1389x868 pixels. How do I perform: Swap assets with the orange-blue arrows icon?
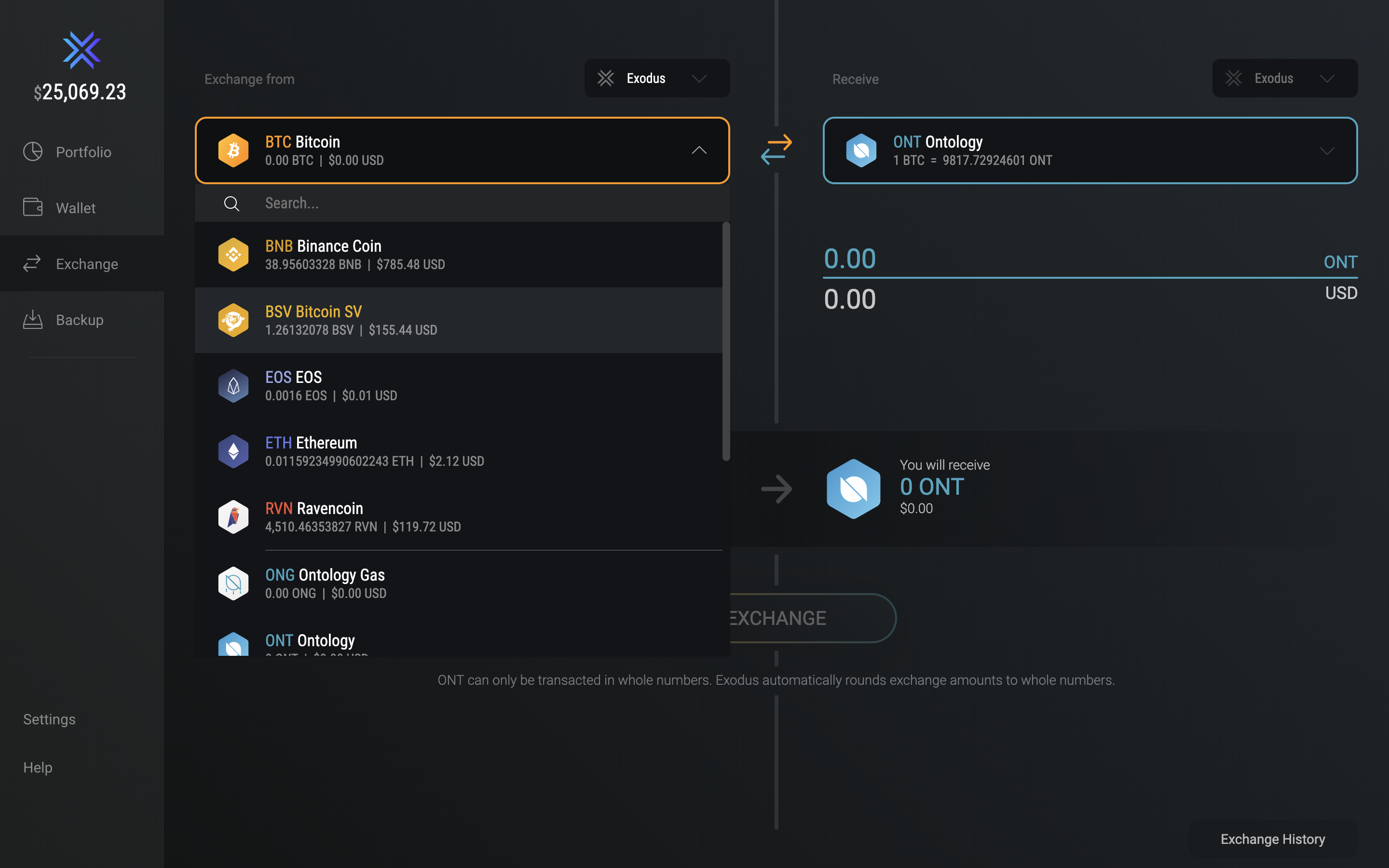tap(776, 150)
